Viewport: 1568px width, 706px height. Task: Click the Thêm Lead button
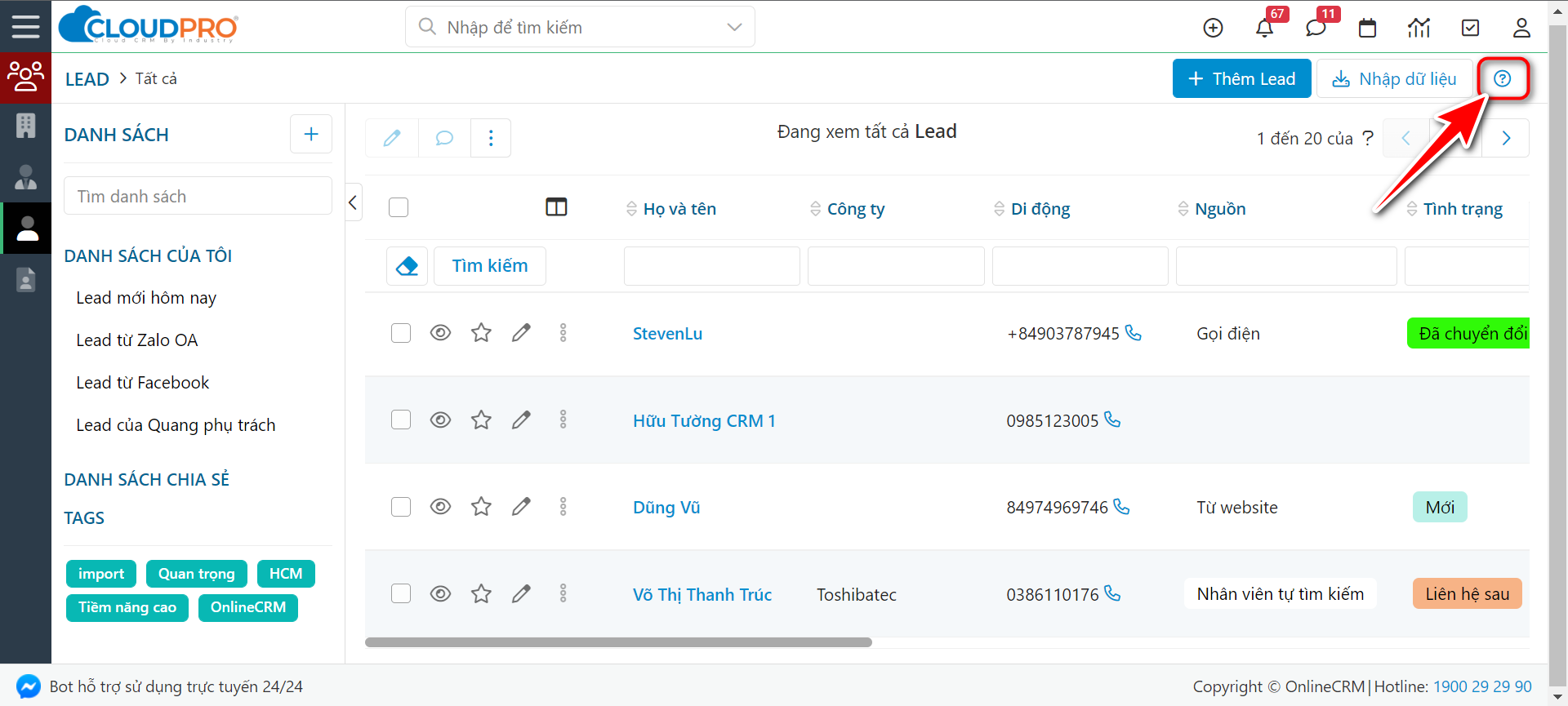(1241, 78)
